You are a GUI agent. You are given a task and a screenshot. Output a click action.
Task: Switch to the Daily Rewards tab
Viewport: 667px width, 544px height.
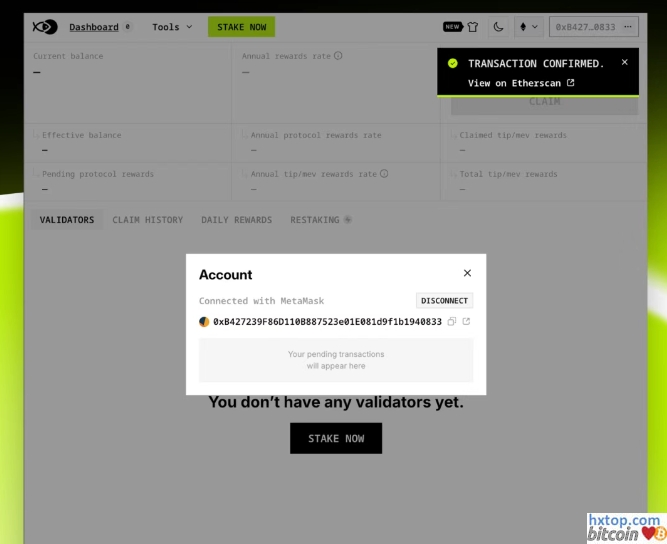pyautogui.click(x=236, y=220)
